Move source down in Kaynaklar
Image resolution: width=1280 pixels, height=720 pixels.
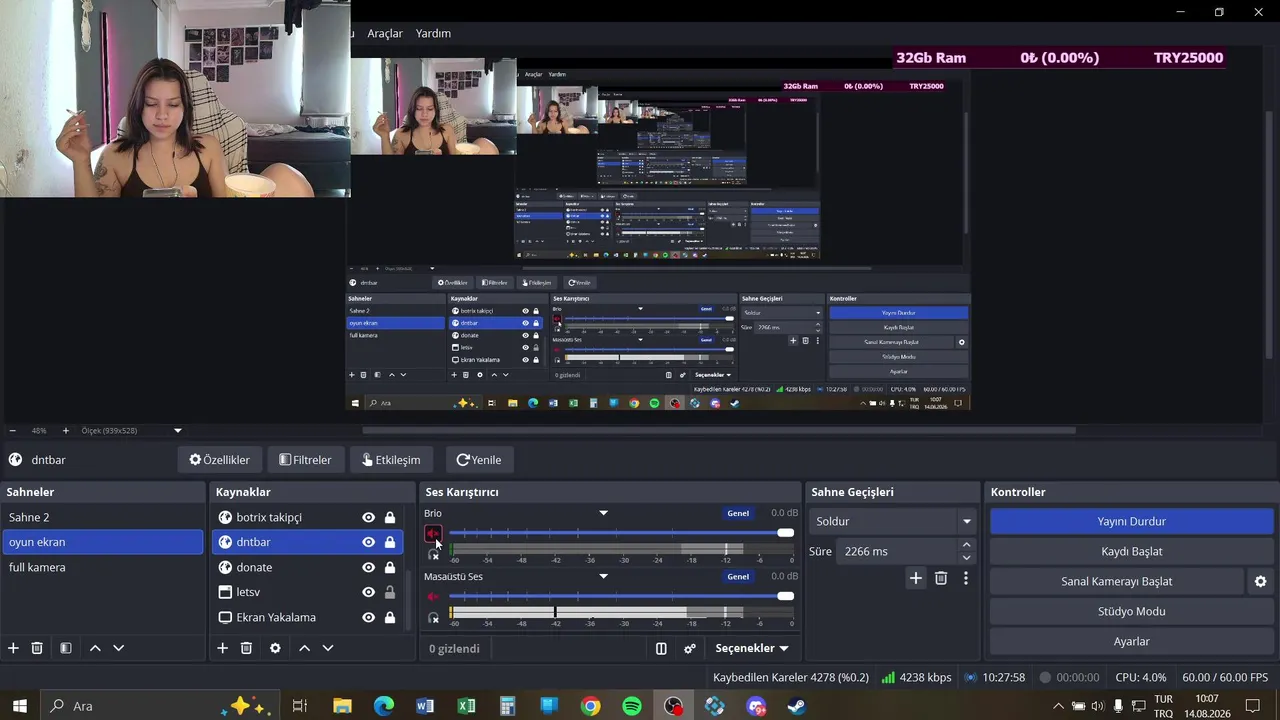[x=327, y=648]
